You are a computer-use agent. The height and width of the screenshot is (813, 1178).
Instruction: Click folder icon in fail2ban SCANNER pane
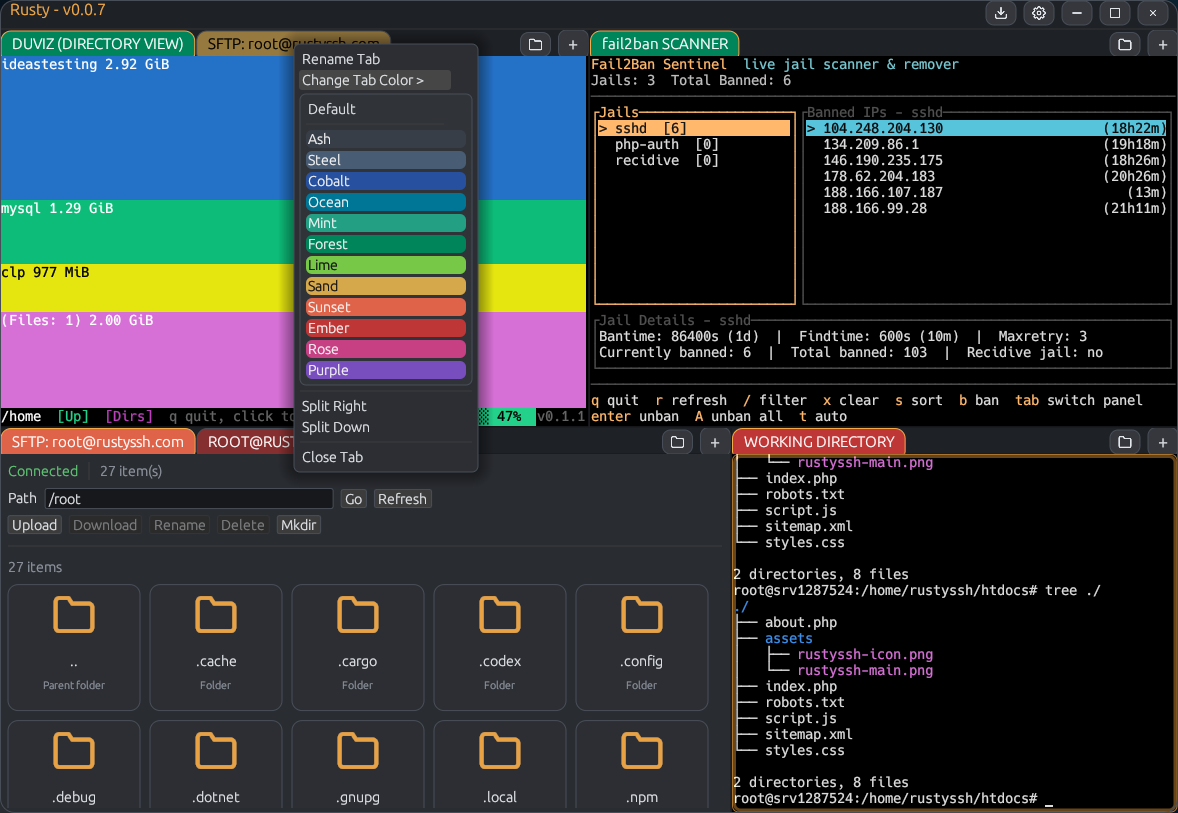1125,44
